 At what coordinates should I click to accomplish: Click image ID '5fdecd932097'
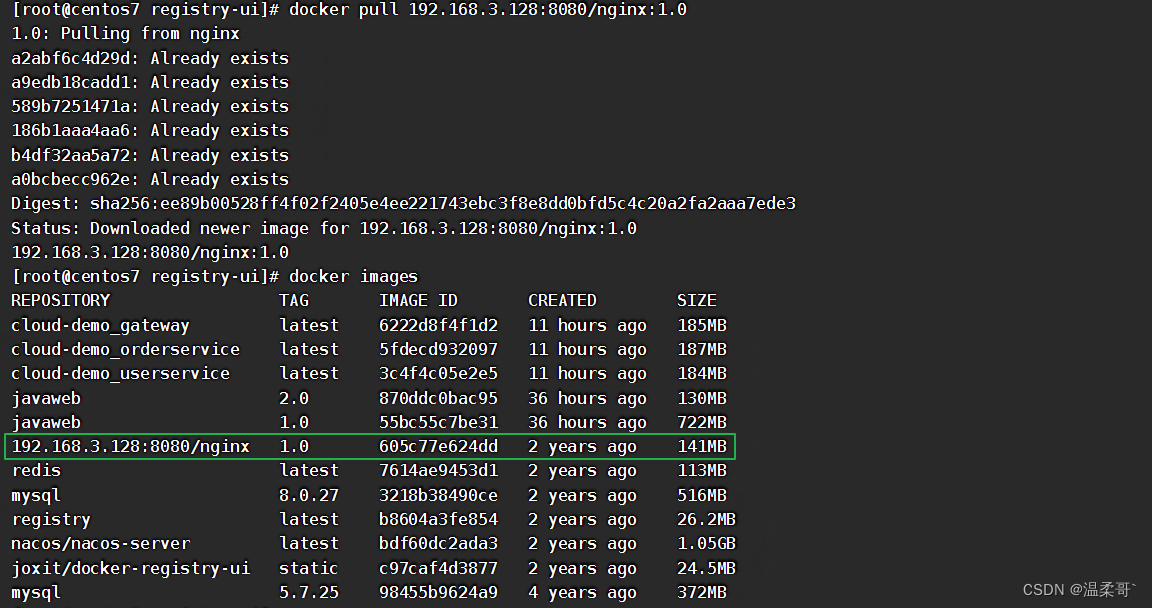[439, 350]
